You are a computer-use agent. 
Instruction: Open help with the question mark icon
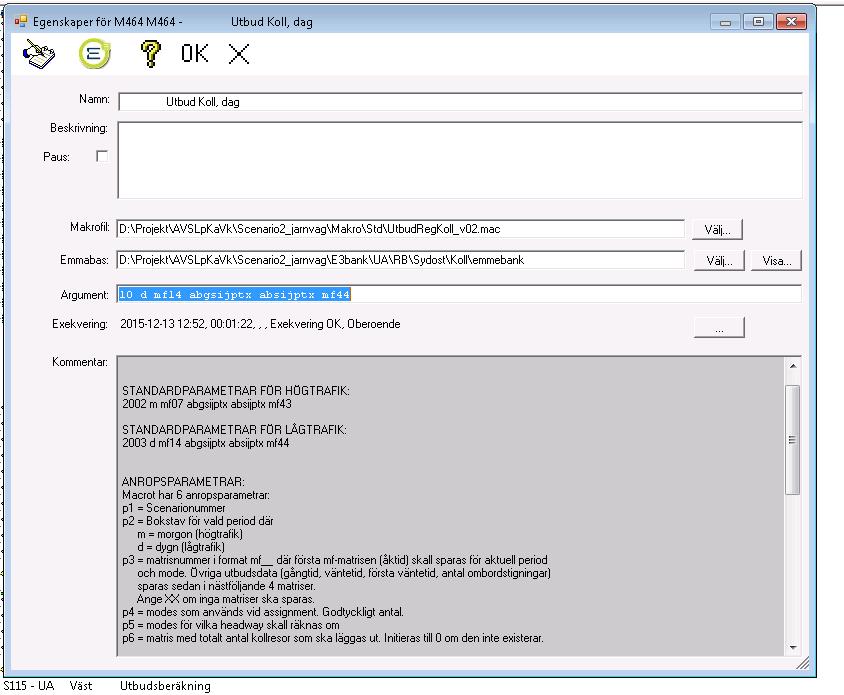click(x=150, y=54)
